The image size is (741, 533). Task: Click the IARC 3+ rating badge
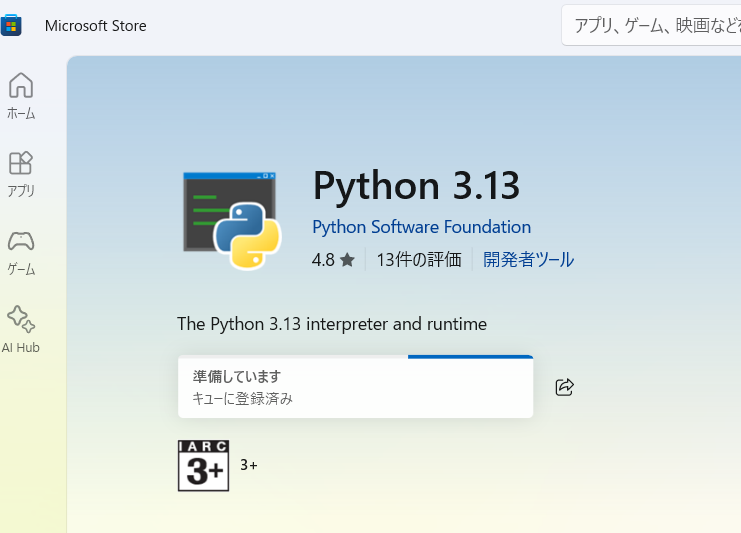[x=203, y=465]
